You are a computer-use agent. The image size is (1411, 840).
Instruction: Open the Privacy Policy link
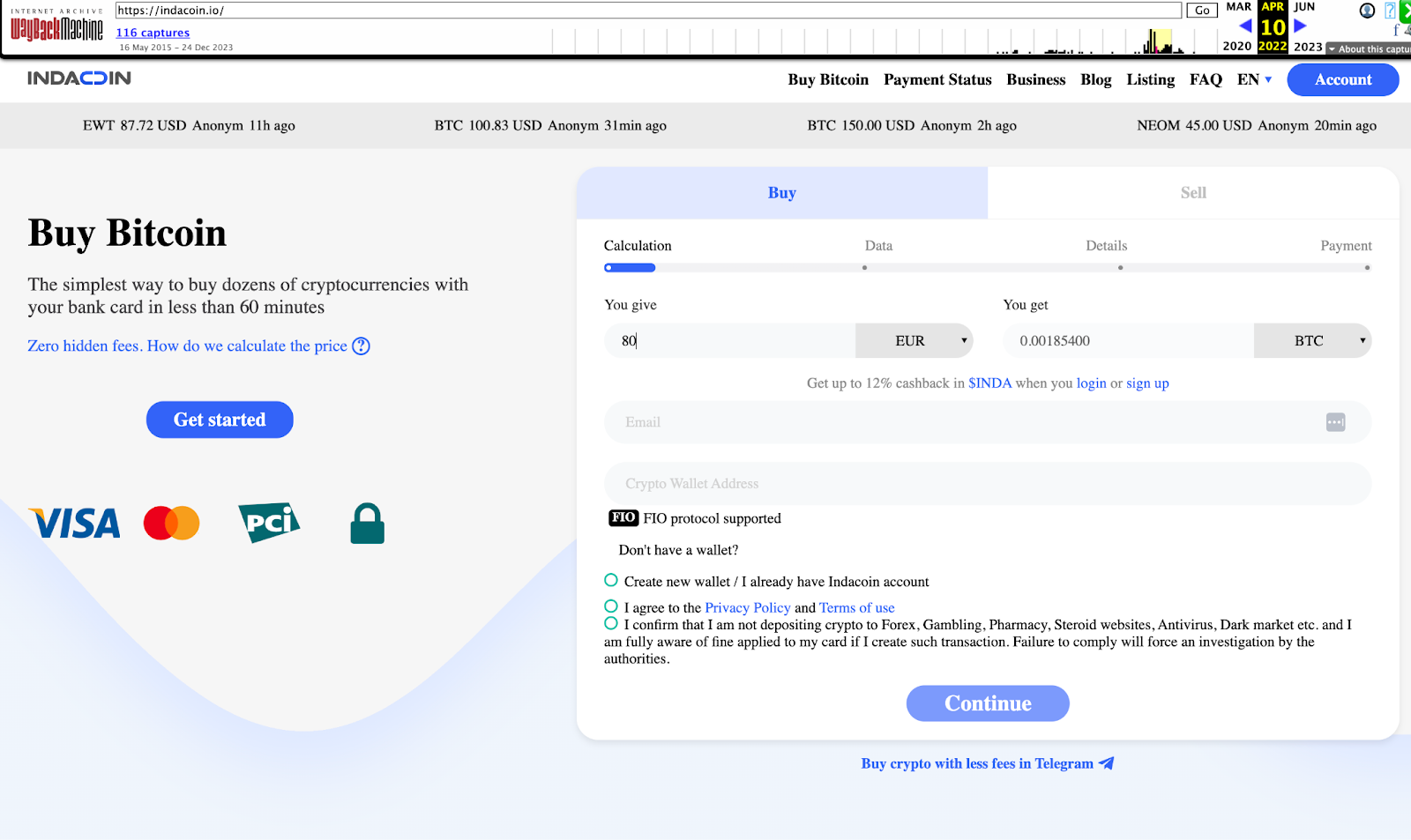748,607
